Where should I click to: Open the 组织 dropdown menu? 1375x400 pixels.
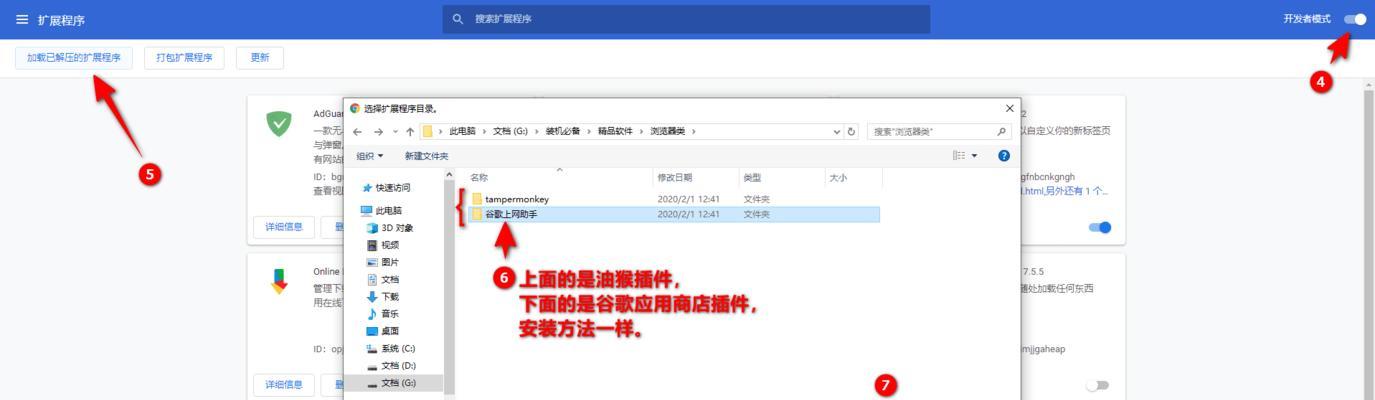tap(370, 156)
